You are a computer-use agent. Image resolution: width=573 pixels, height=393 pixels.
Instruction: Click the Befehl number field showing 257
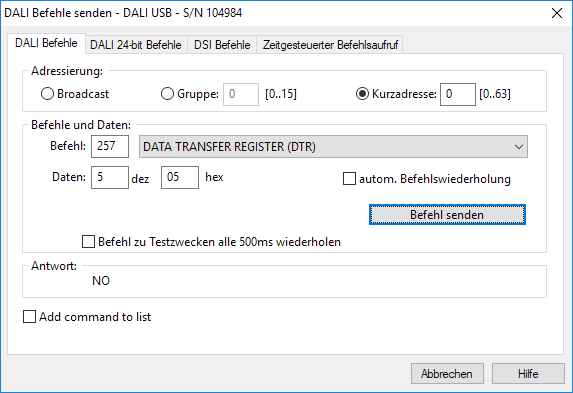point(110,147)
